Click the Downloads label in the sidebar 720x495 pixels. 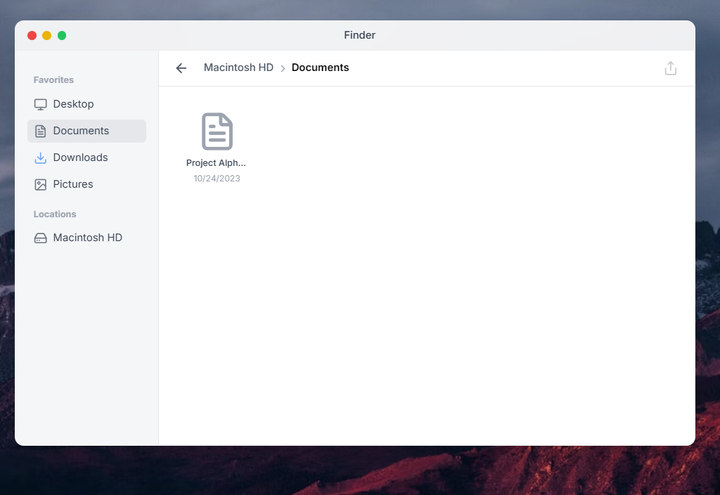pyautogui.click(x=80, y=157)
